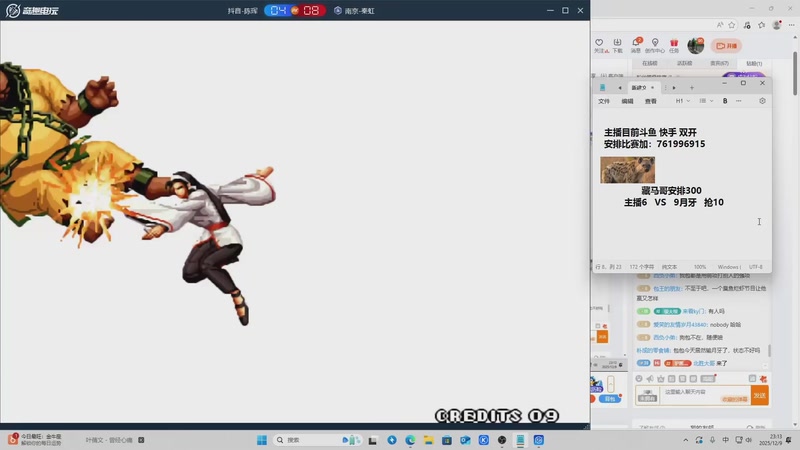
Task: Click the browser page vertical scrollbar
Action: [x=794, y=73]
